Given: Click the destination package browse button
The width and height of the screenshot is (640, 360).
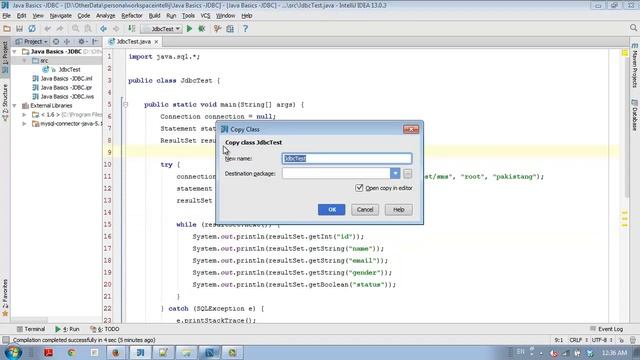Looking at the screenshot, I should (407, 173).
